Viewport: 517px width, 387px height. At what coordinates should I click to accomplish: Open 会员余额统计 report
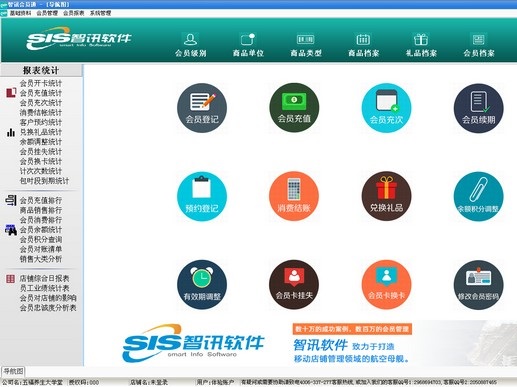(41, 230)
